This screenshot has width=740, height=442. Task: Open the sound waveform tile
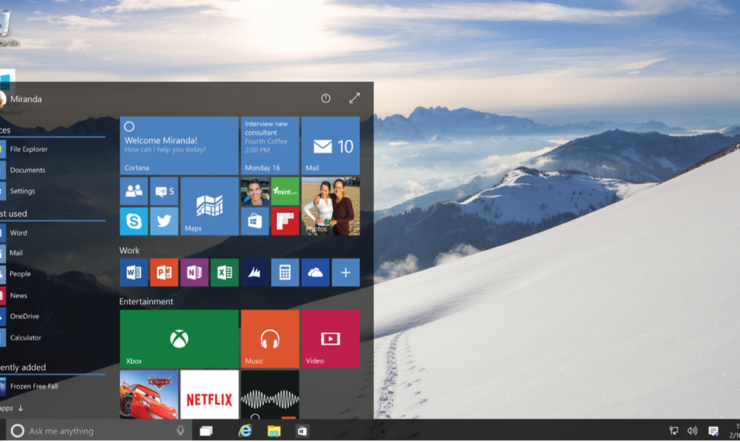coord(269,394)
